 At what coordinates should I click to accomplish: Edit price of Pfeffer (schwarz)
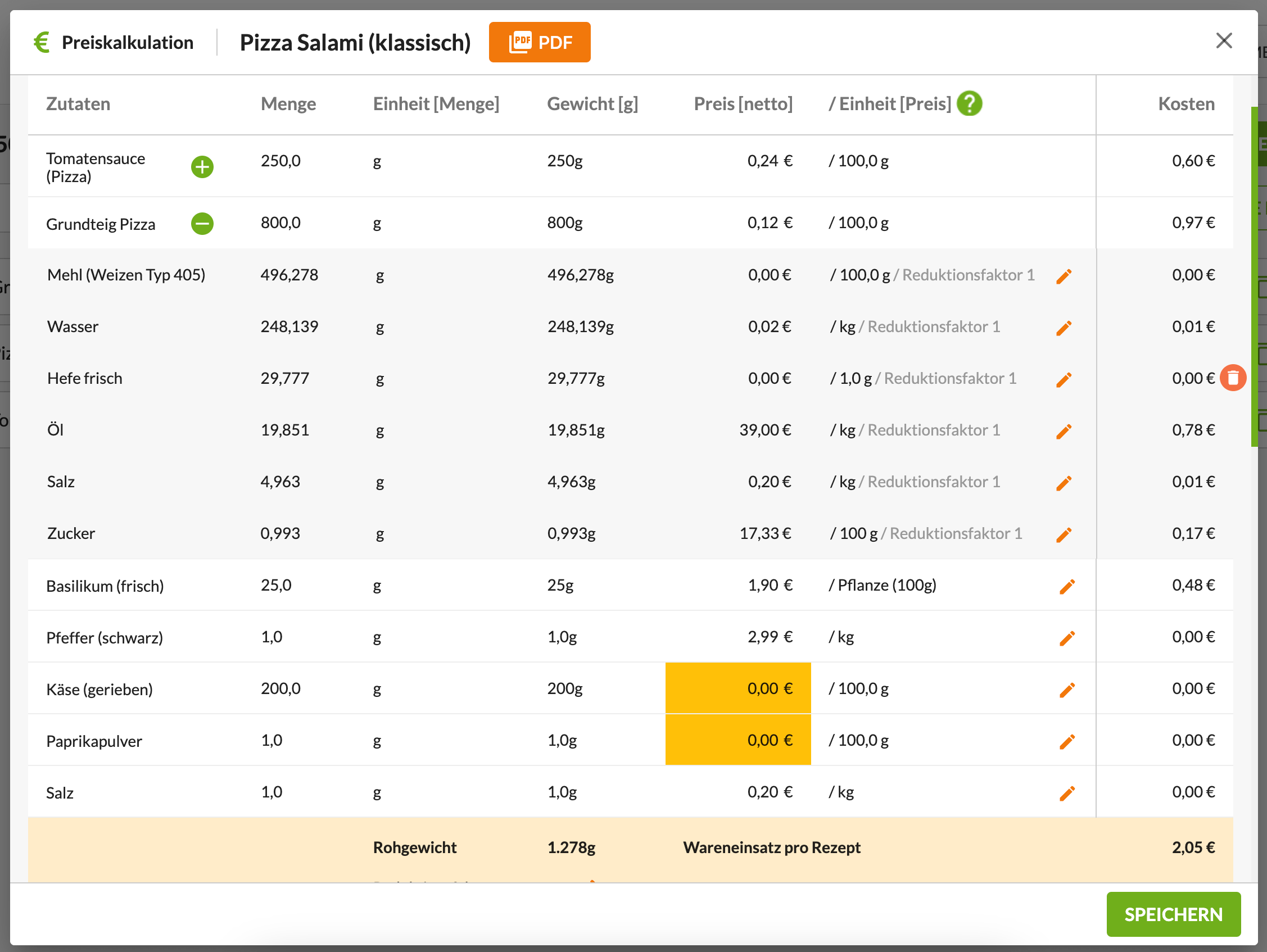pyautogui.click(x=1067, y=637)
